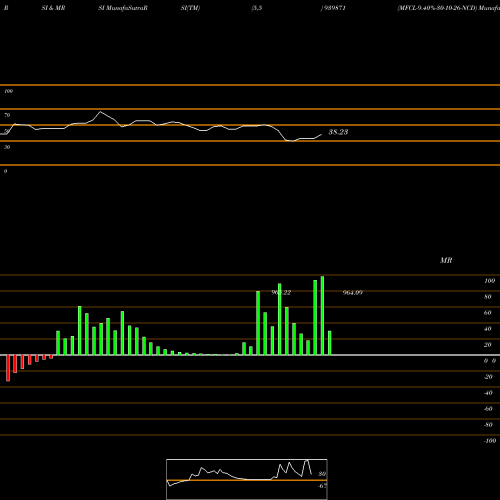Click the MR axis label '40'
The image size is (500, 500).
pyautogui.click(x=488, y=329)
